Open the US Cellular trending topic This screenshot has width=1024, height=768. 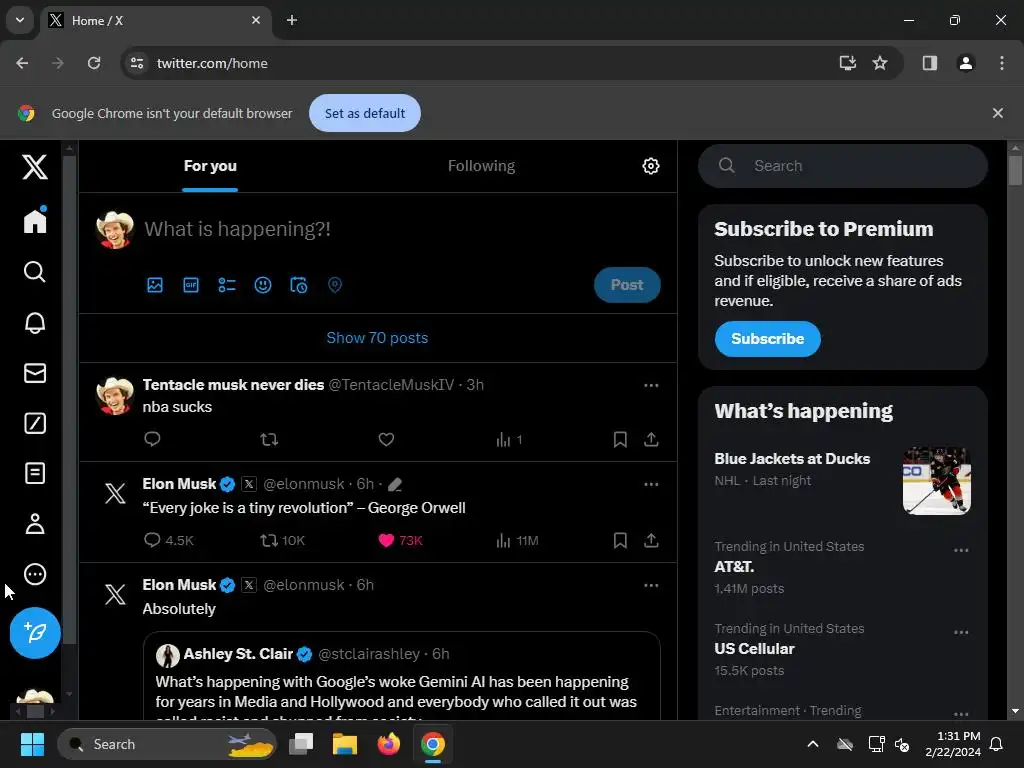(754, 649)
